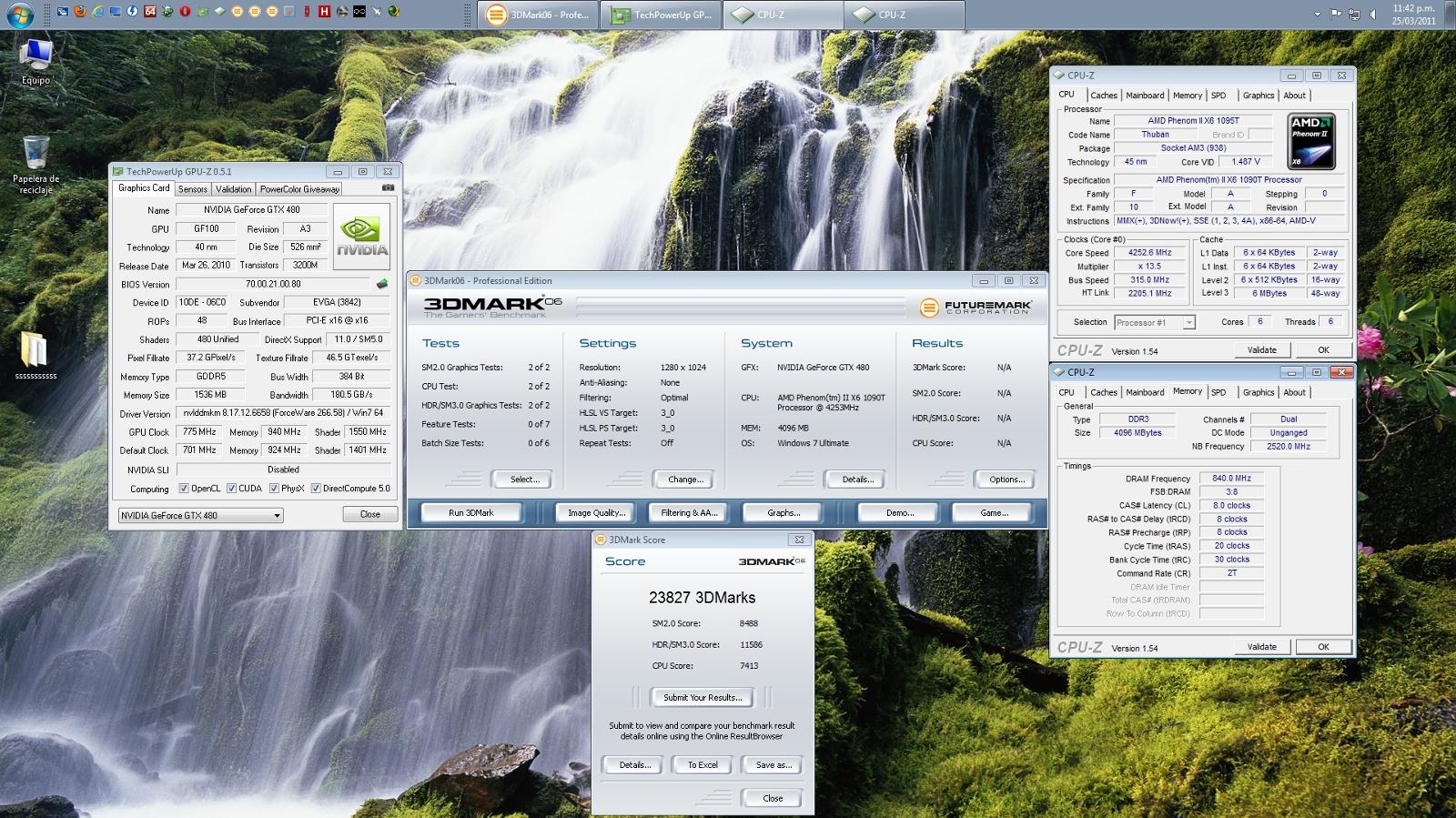Open Mainboard tab in CPU-Z processor window

tap(1145, 96)
